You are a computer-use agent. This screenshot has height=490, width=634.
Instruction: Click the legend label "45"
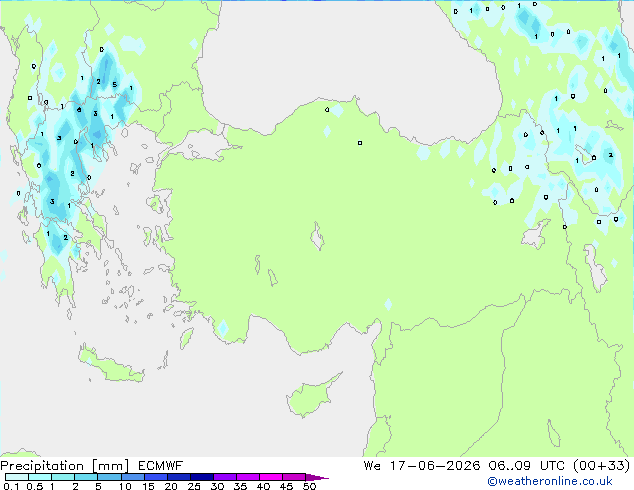286,486
